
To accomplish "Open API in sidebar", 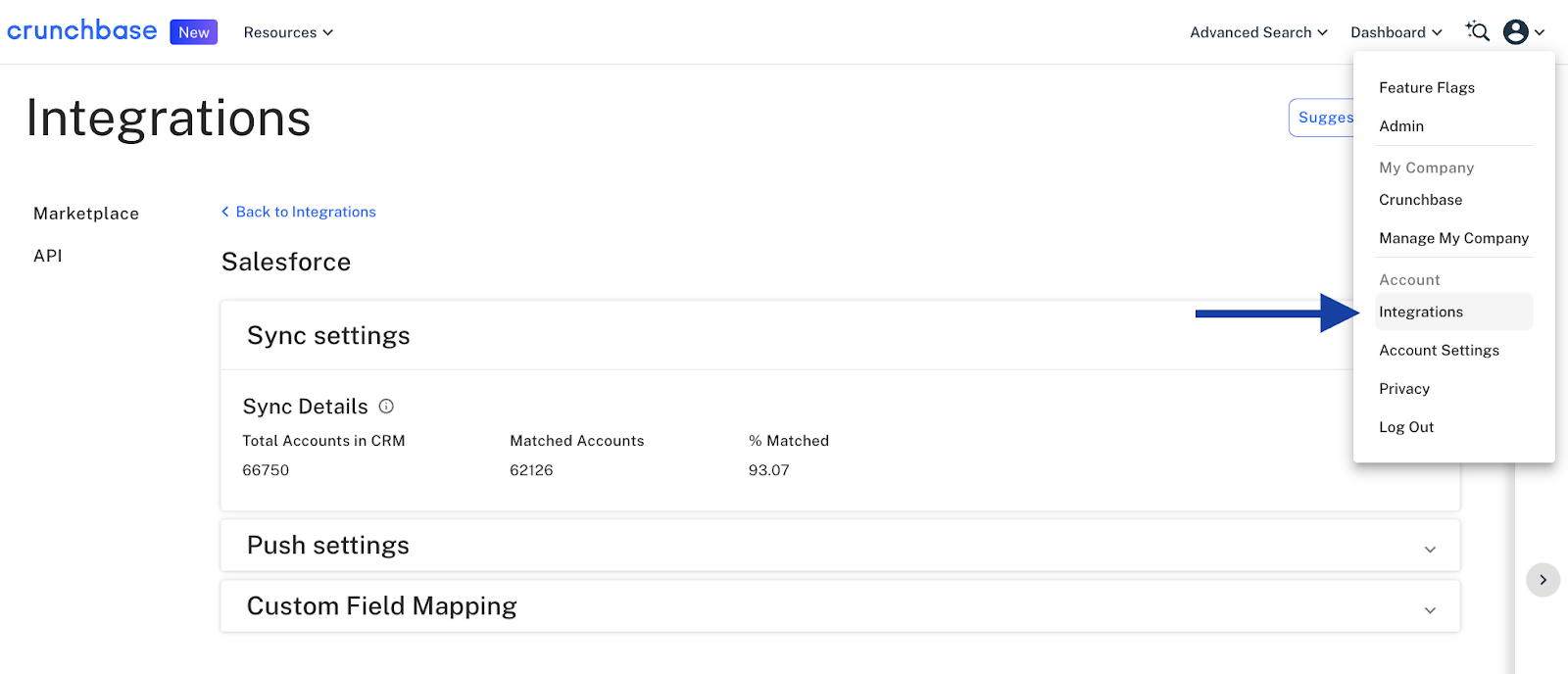I will coord(48,256).
